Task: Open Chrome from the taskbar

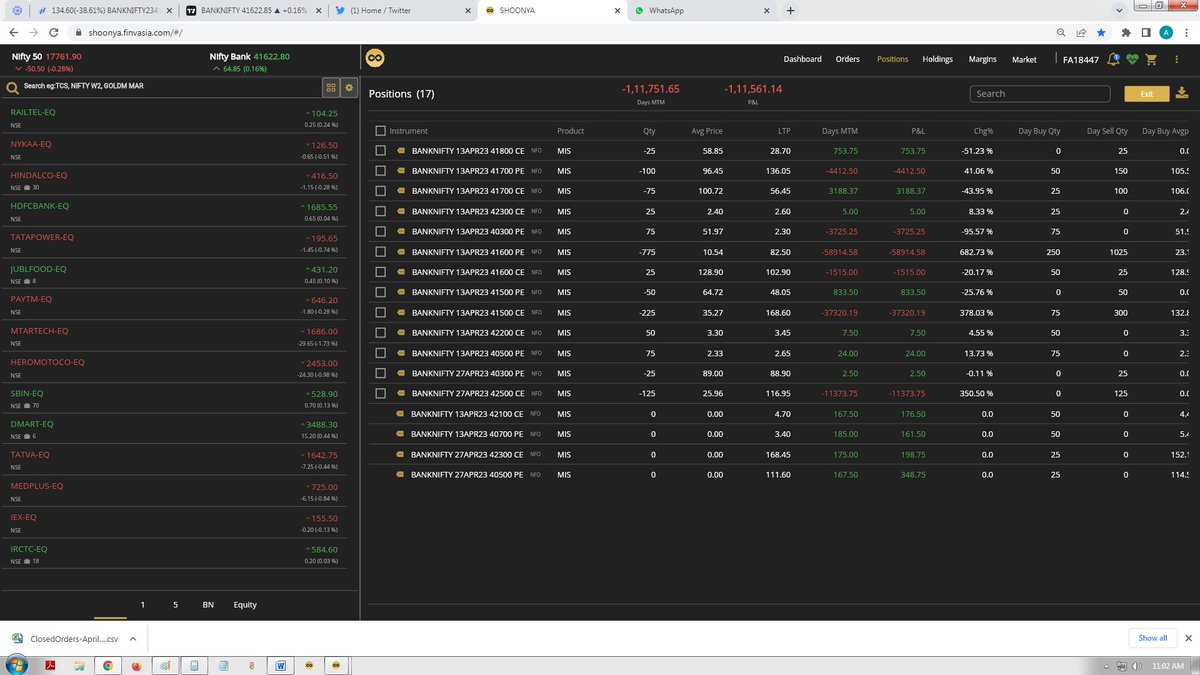Action: [x=108, y=665]
